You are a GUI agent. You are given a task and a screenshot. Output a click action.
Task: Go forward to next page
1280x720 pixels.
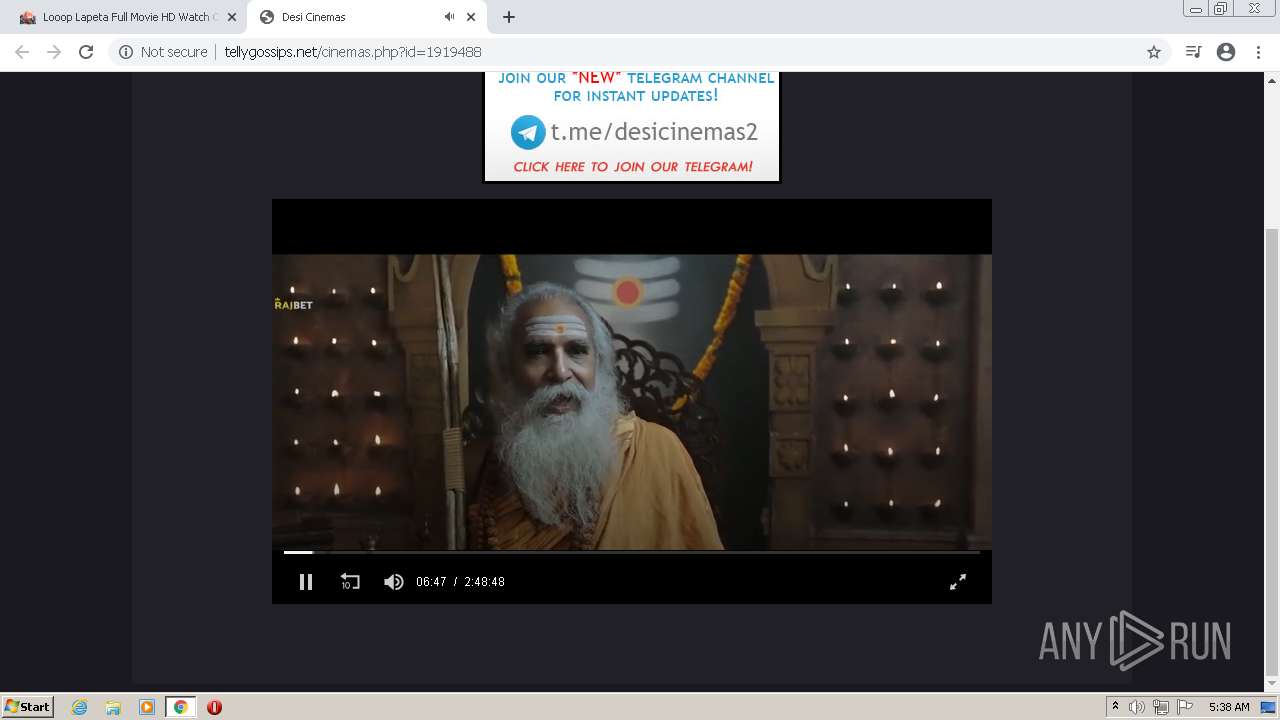point(54,52)
